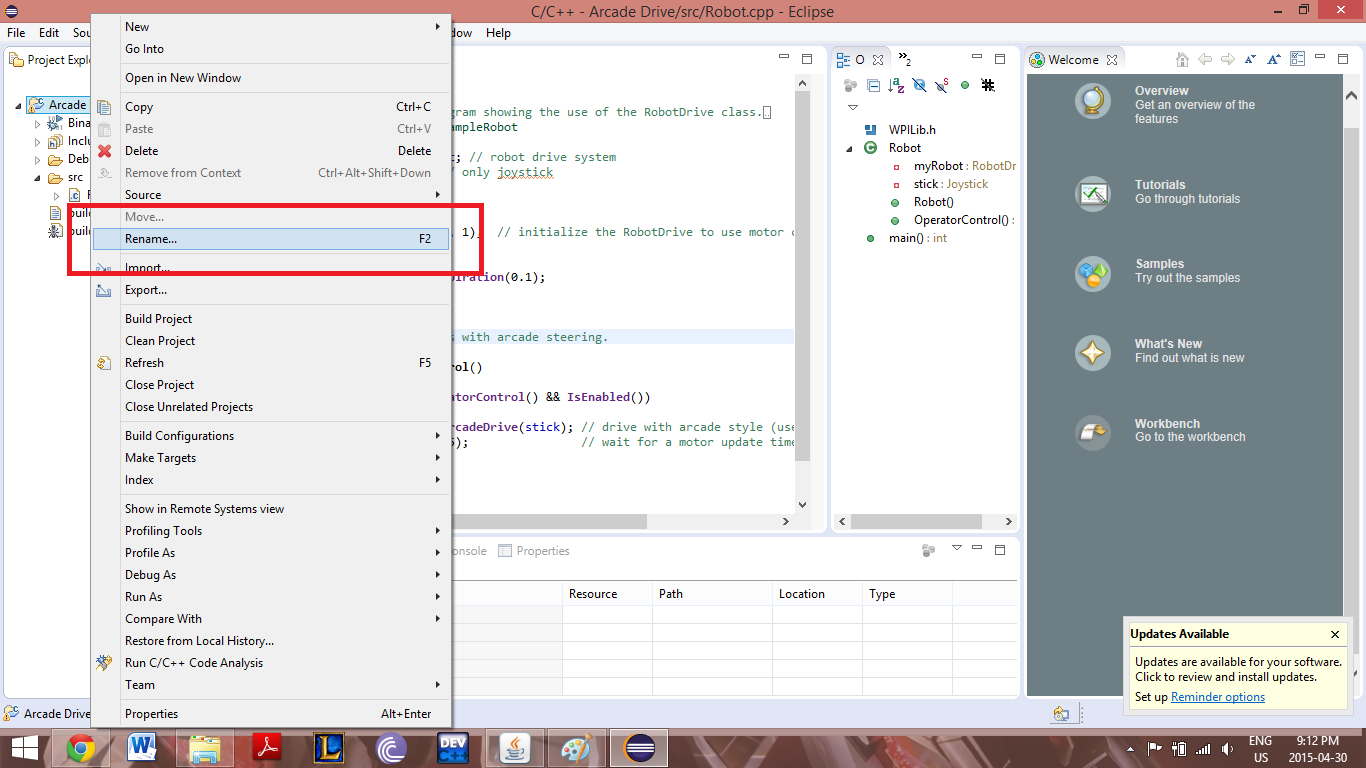Screen dimensions: 1366x768
Task: Click the What's New link in Welcome
Action: coord(1168,344)
